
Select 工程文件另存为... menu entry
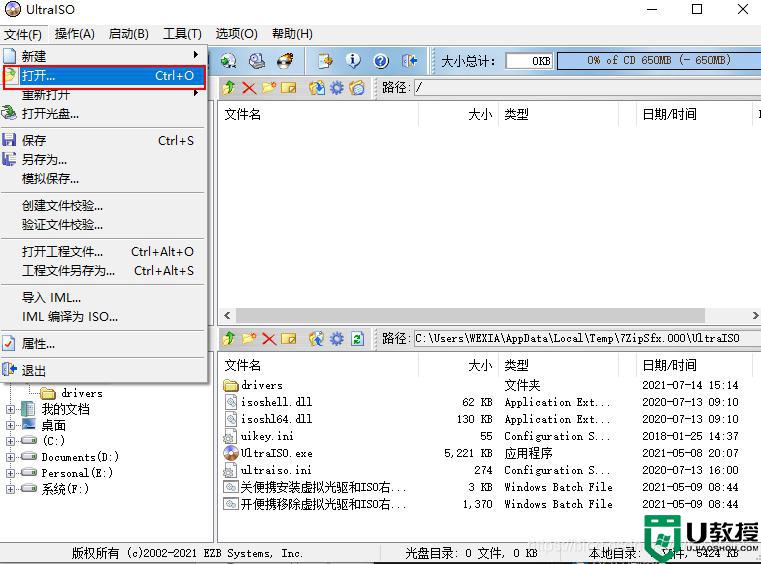102,270
